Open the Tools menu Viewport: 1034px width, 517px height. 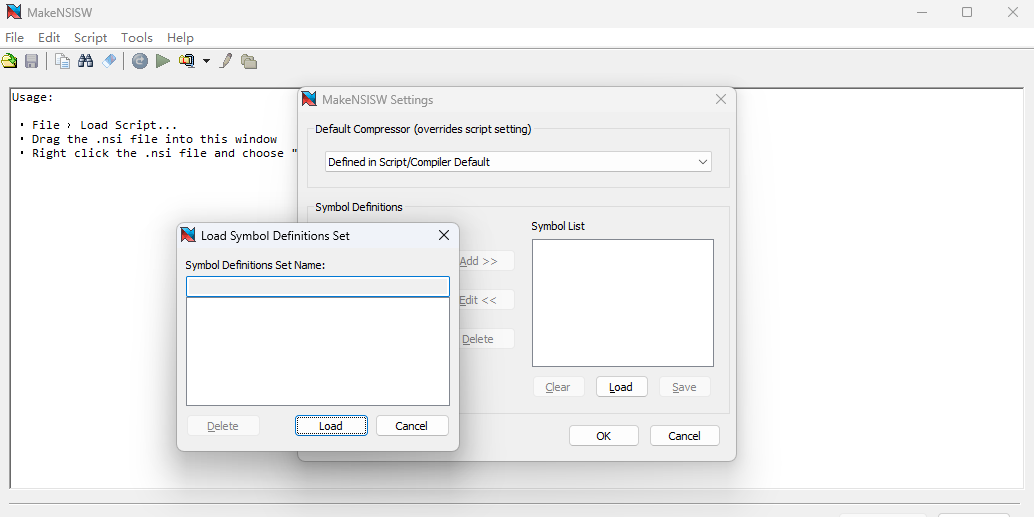coord(137,37)
